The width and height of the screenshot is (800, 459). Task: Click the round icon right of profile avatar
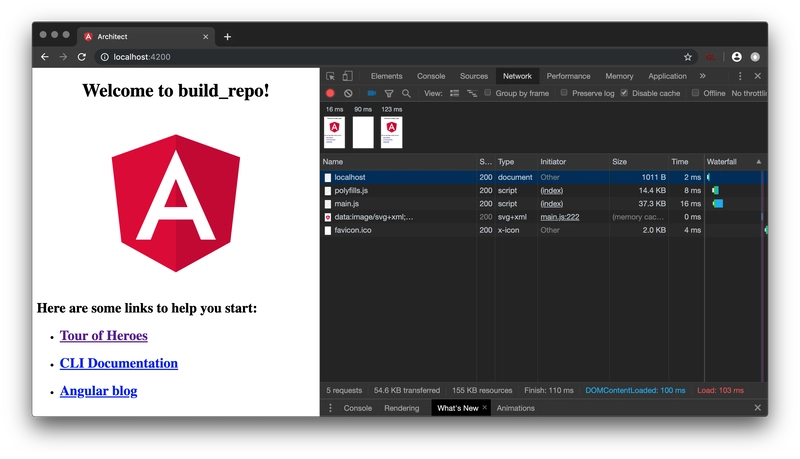coord(755,57)
